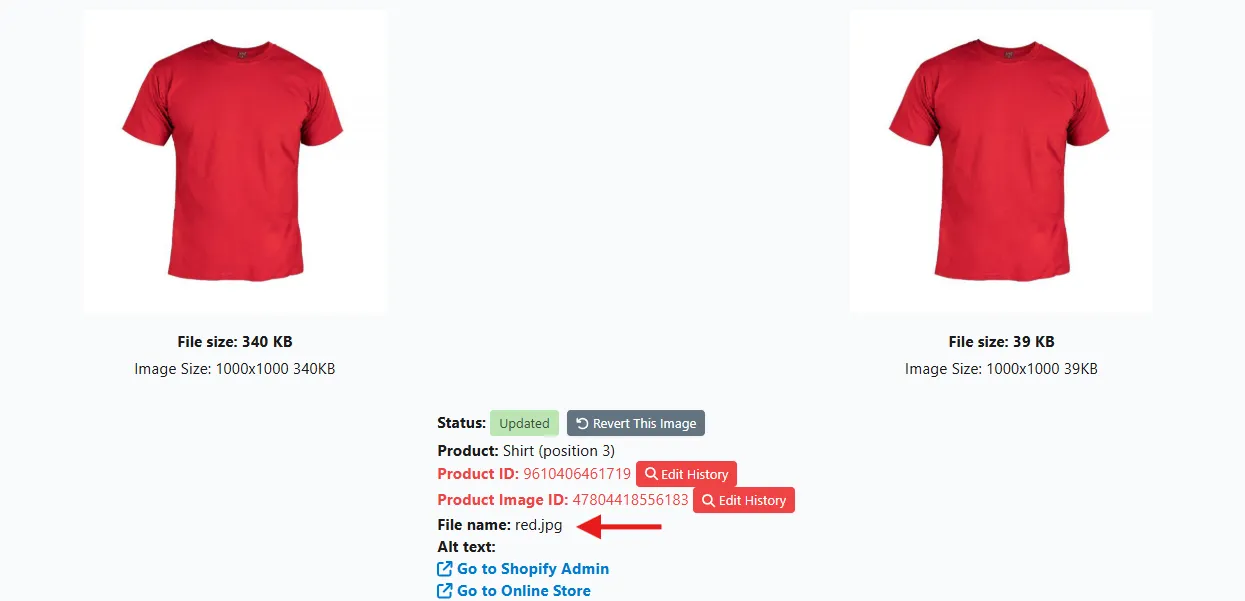Click the undo arrow icon in Revert button

(582, 423)
